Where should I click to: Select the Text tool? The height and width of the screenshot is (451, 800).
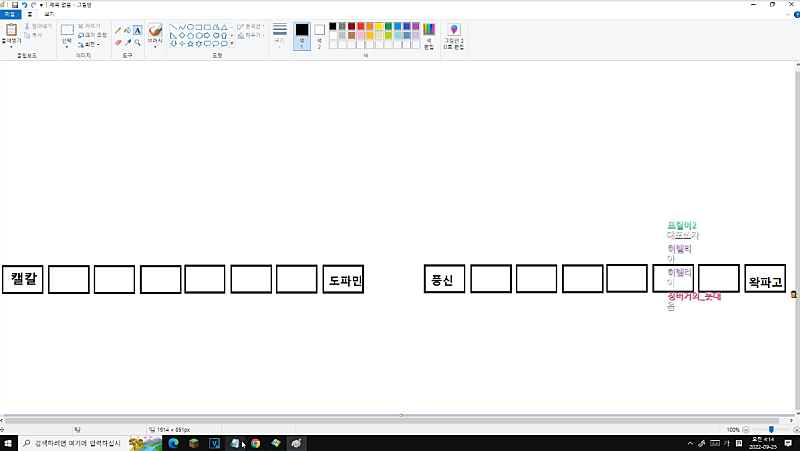pos(137,31)
